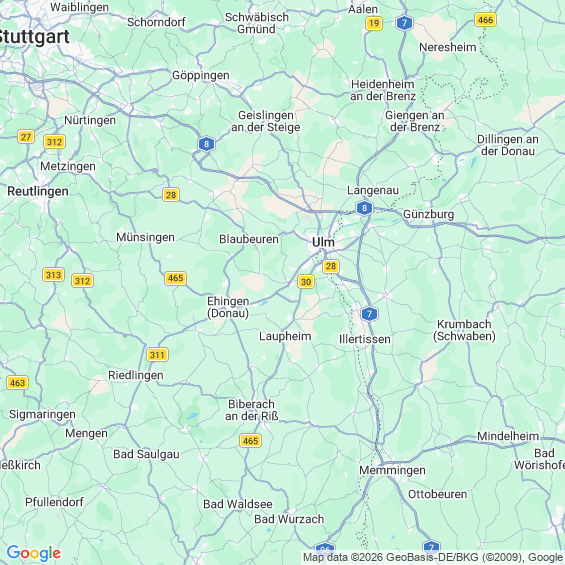Click the Stuttgart city label

[x=34, y=37]
